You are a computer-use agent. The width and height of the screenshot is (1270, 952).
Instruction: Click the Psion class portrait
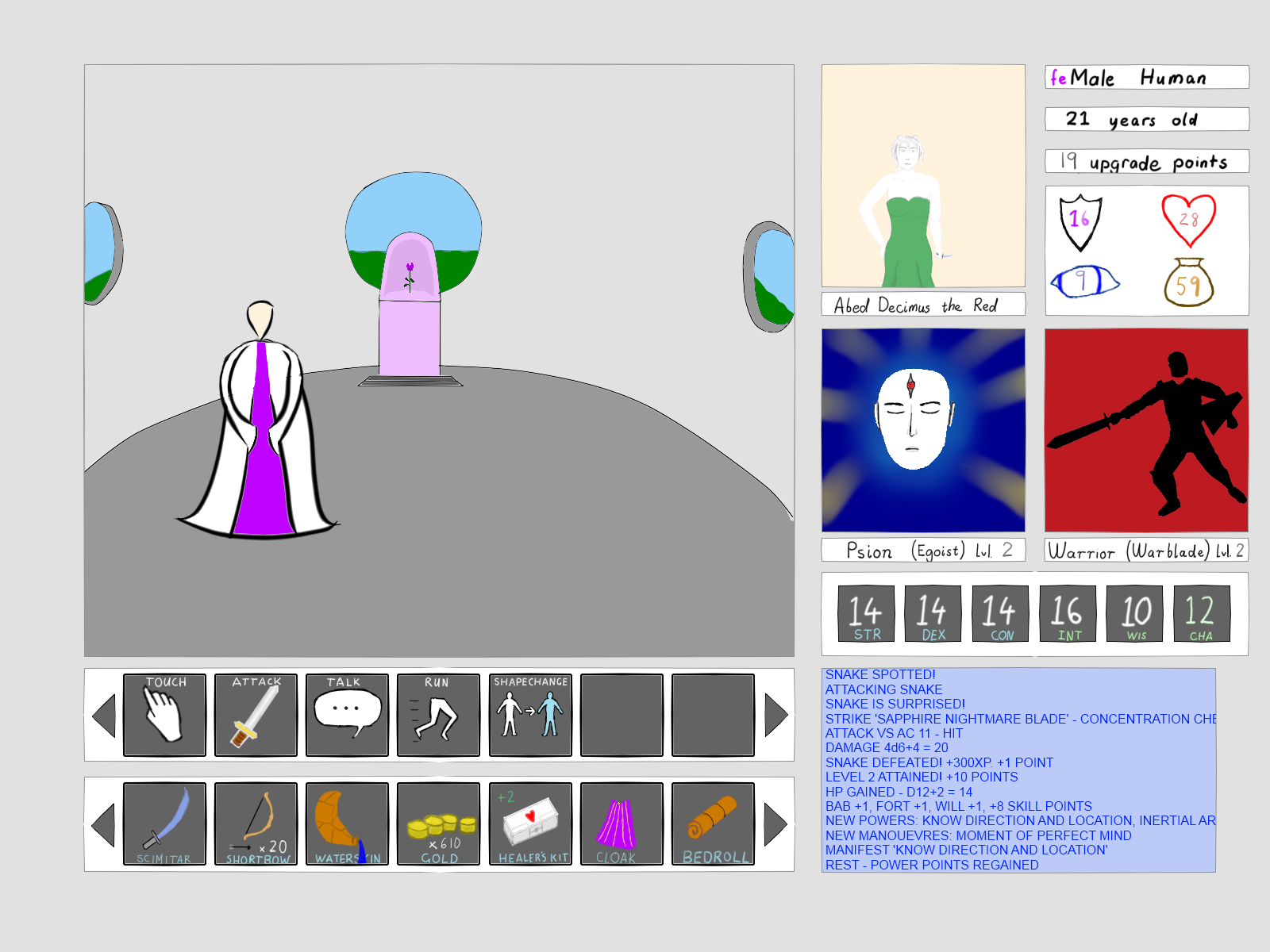click(x=923, y=431)
